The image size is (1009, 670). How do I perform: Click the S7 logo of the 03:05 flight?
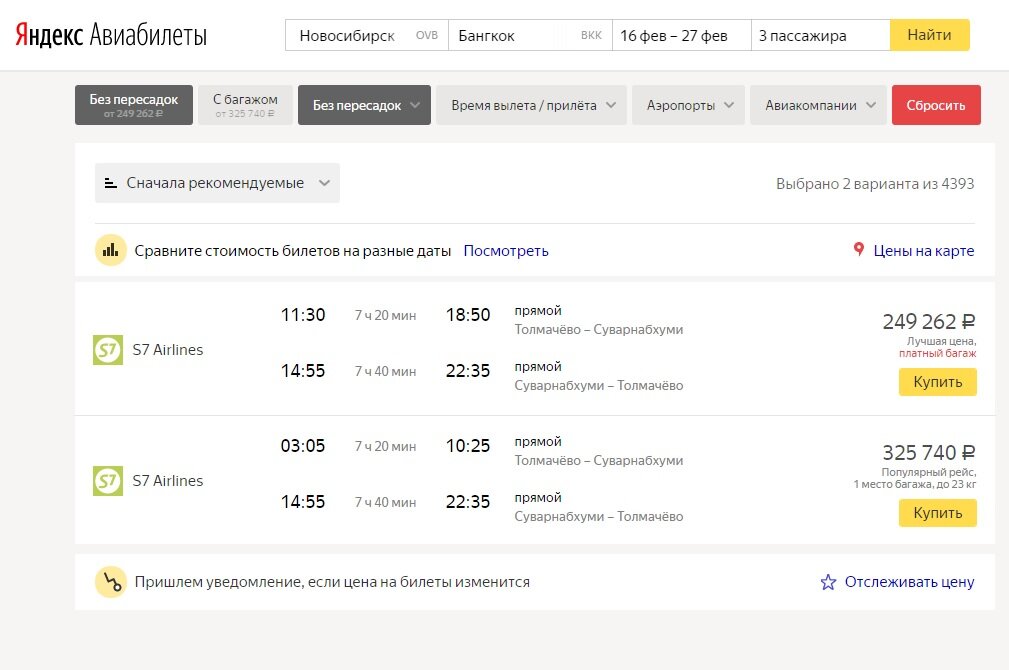coord(108,481)
